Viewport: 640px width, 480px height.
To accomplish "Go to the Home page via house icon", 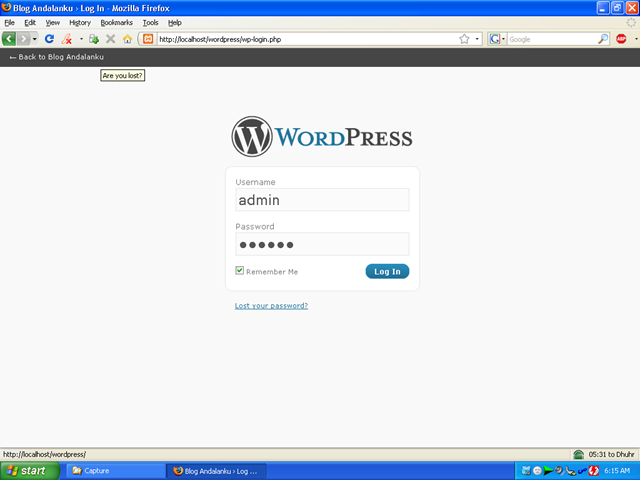I will point(127,39).
